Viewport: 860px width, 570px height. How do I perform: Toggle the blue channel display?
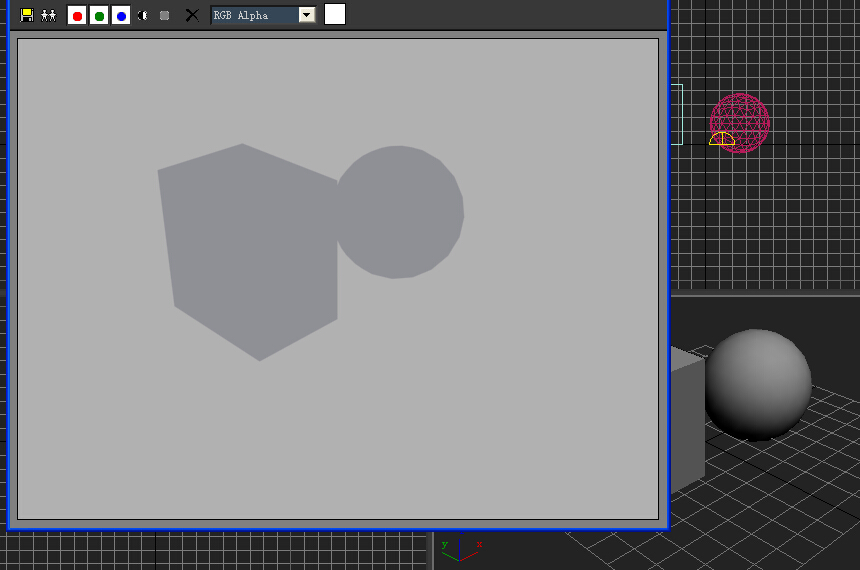[121, 15]
